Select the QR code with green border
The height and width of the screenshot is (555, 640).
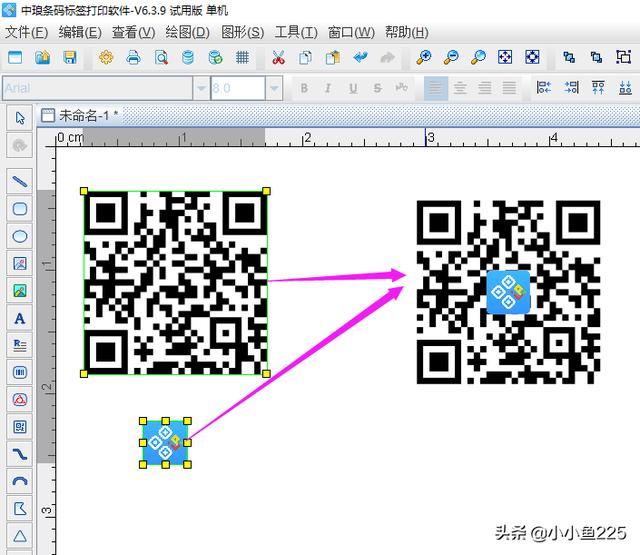[176, 282]
